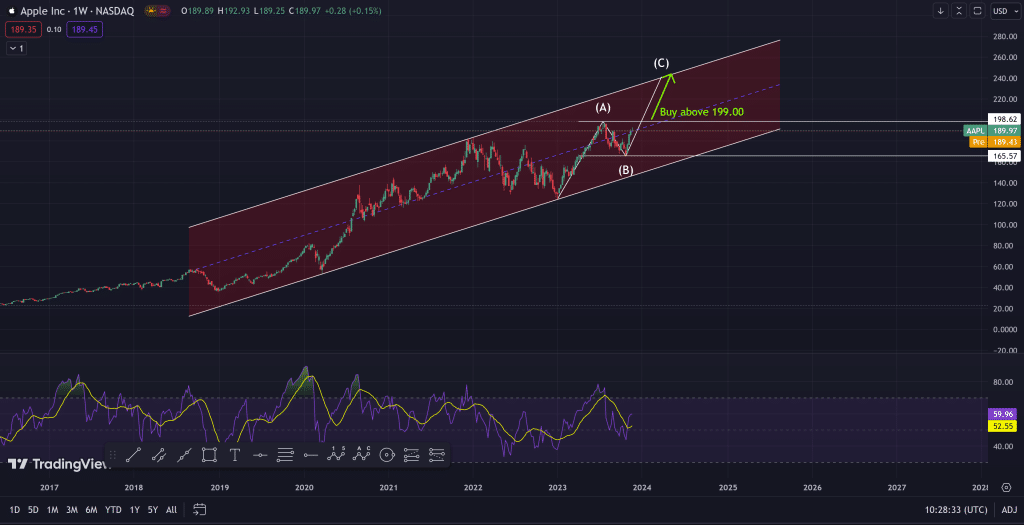Click the maximize chart frame icon
Viewport: 1024px width, 525px height.
pos(977,10)
